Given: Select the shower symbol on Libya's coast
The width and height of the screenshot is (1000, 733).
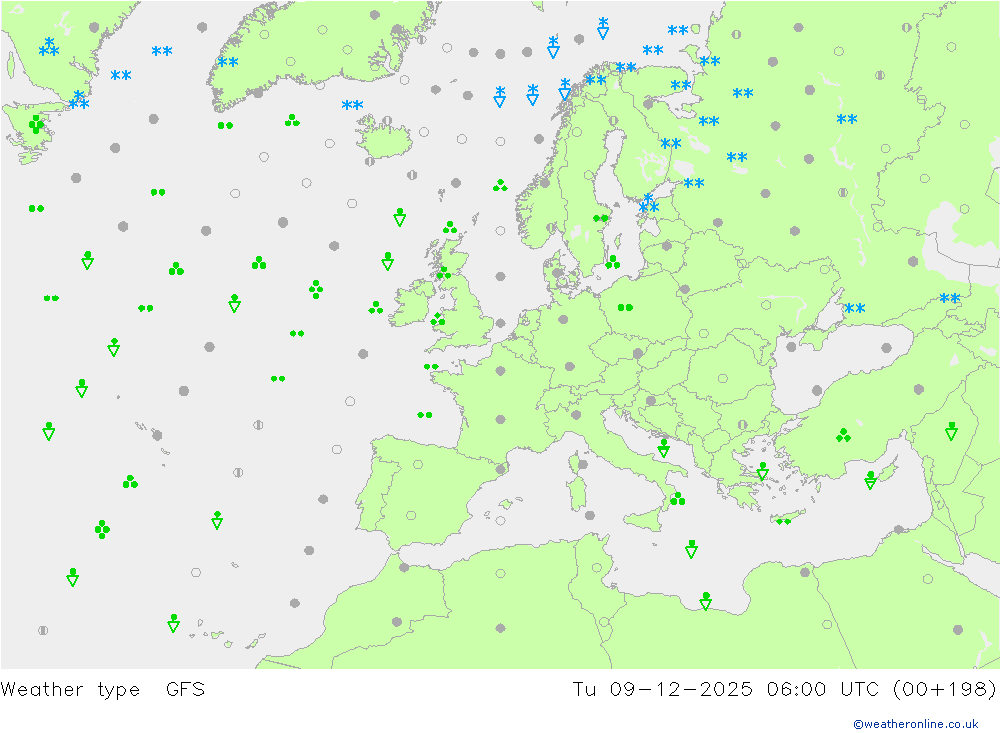Looking at the screenshot, I should coord(705,601).
